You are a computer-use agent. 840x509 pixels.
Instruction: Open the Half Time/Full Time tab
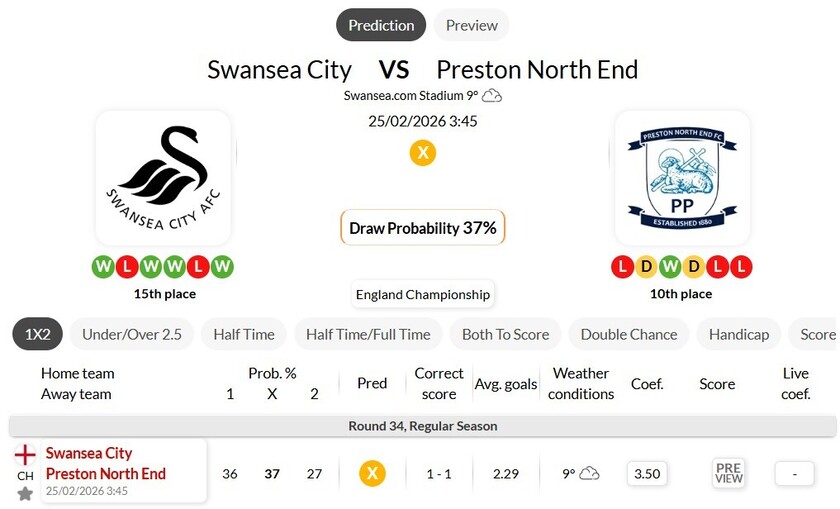pyautogui.click(x=368, y=334)
